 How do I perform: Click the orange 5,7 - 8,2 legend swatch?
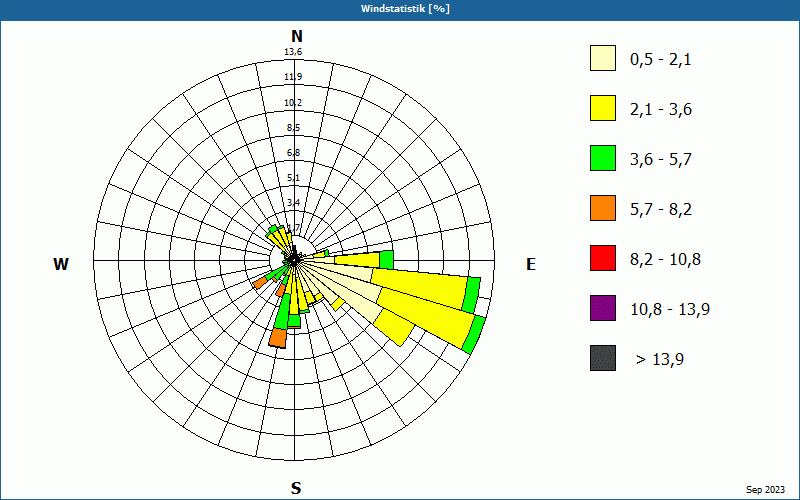[x=603, y=208]
